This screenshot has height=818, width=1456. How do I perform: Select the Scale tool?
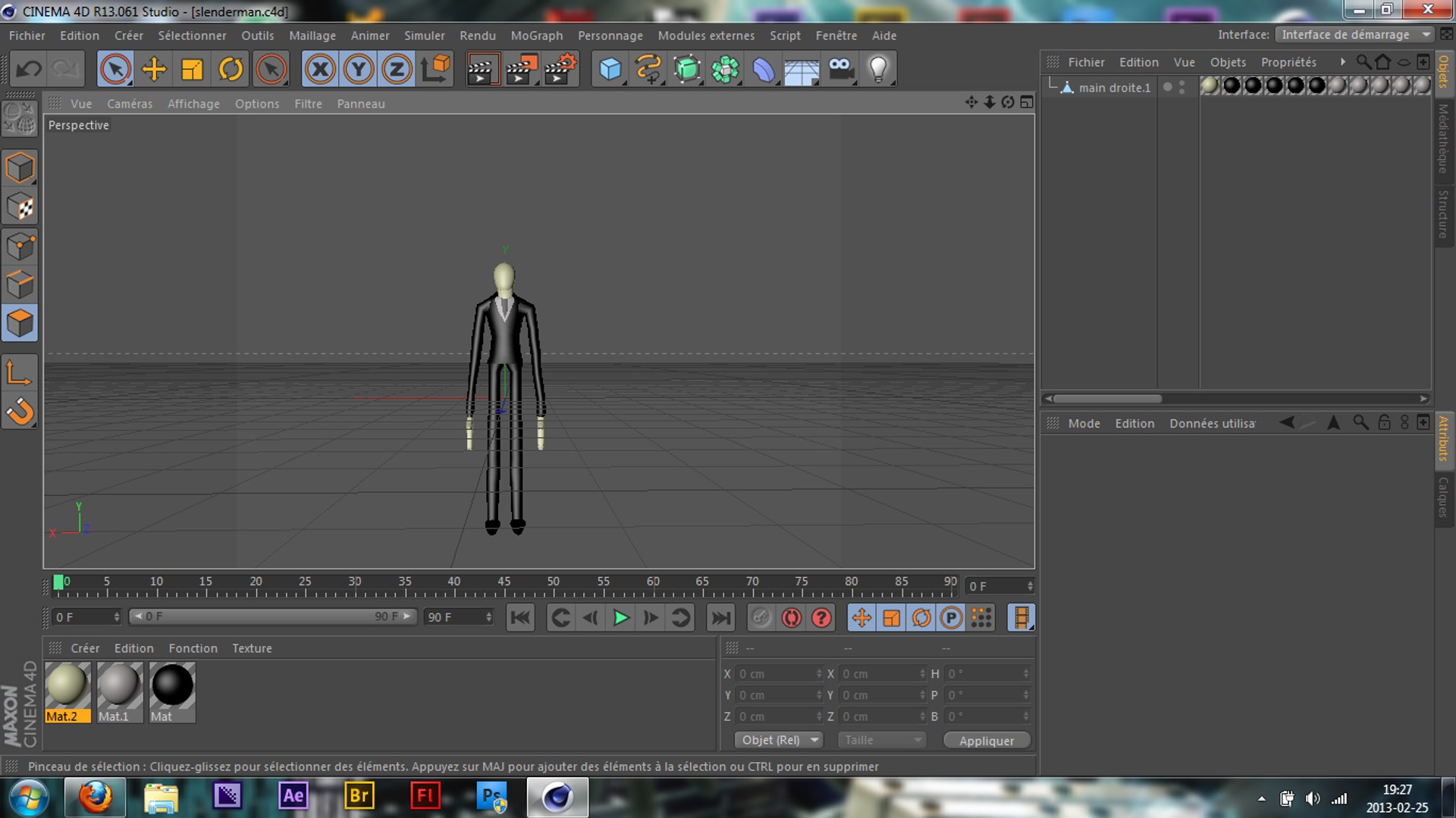[192, 69]
